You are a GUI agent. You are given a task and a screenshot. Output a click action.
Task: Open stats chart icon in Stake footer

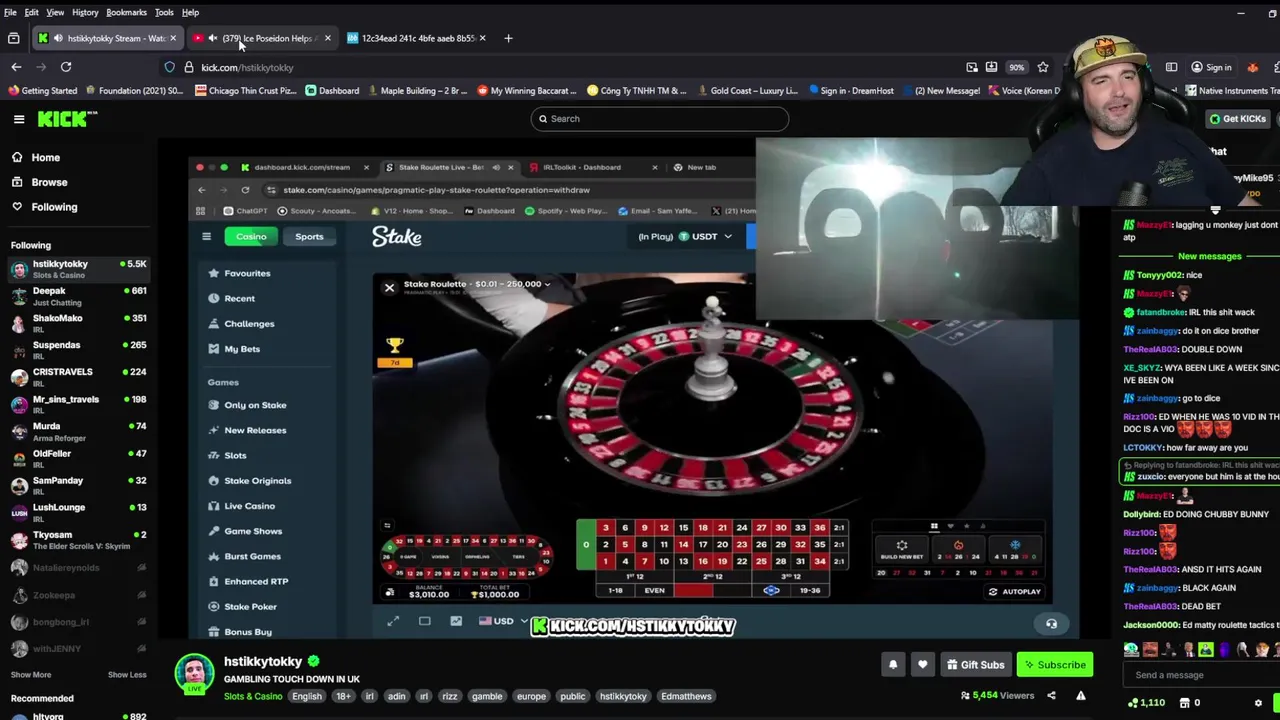pyautogui.click(x=456, y=621)
